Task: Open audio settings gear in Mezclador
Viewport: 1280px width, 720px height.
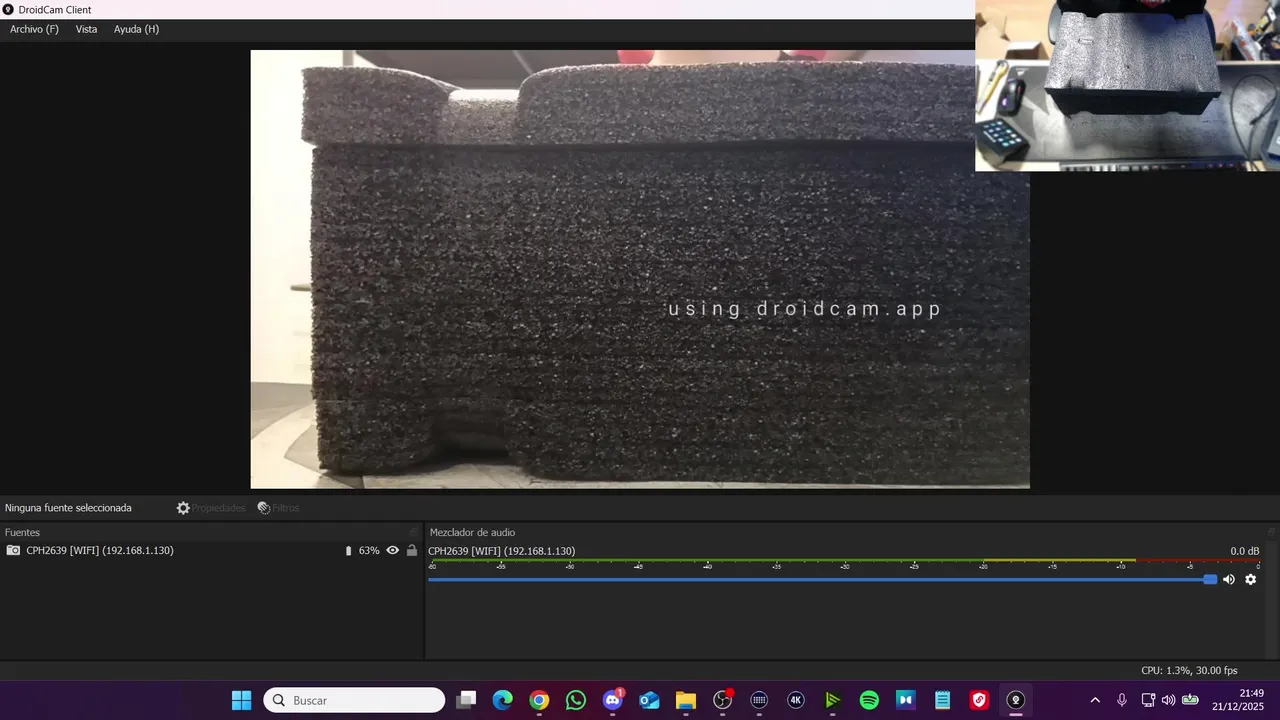Action: point(1250,580)
